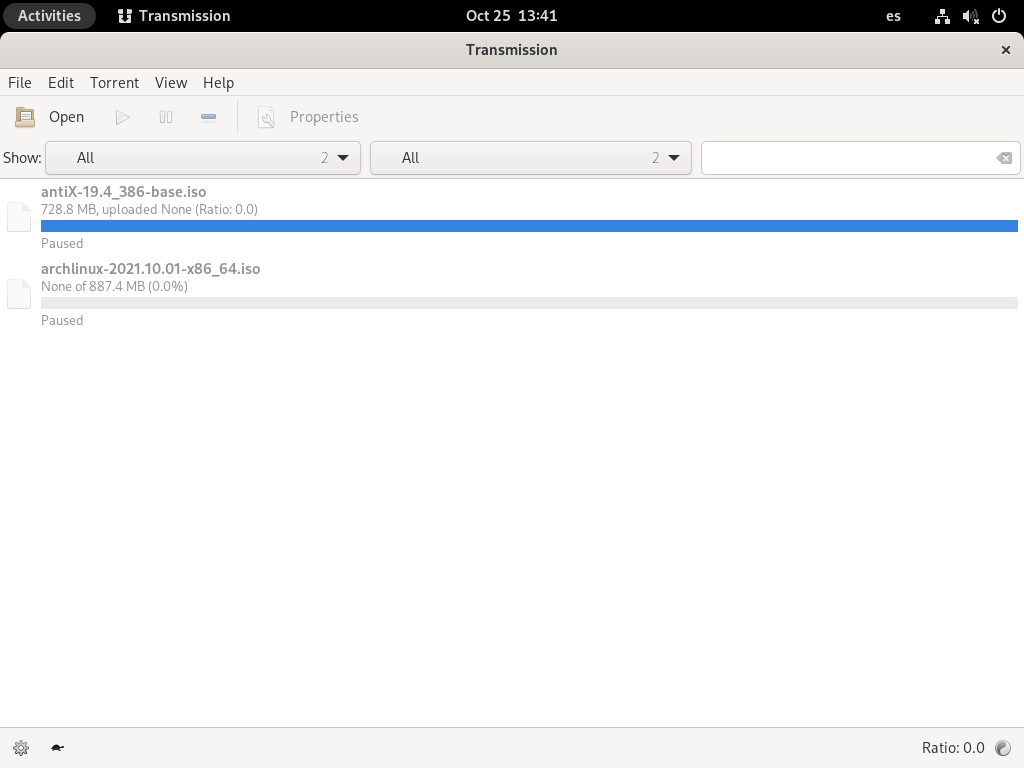Screen dimensions: 1024x768
Task: Click the Open label in toolbar
Action: tap(67, 117)
